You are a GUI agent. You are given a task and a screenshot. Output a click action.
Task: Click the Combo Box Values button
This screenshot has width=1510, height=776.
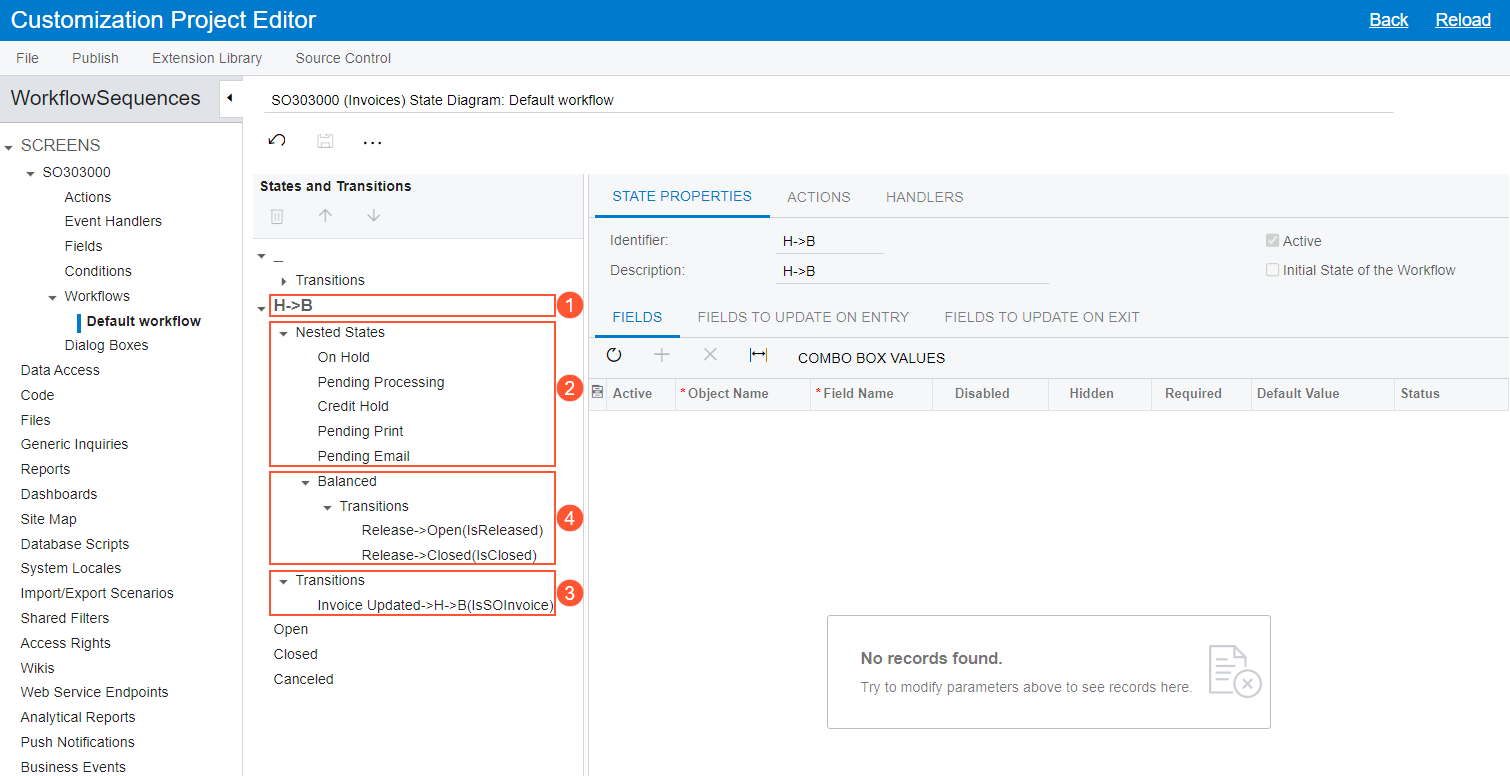(871, 358)
